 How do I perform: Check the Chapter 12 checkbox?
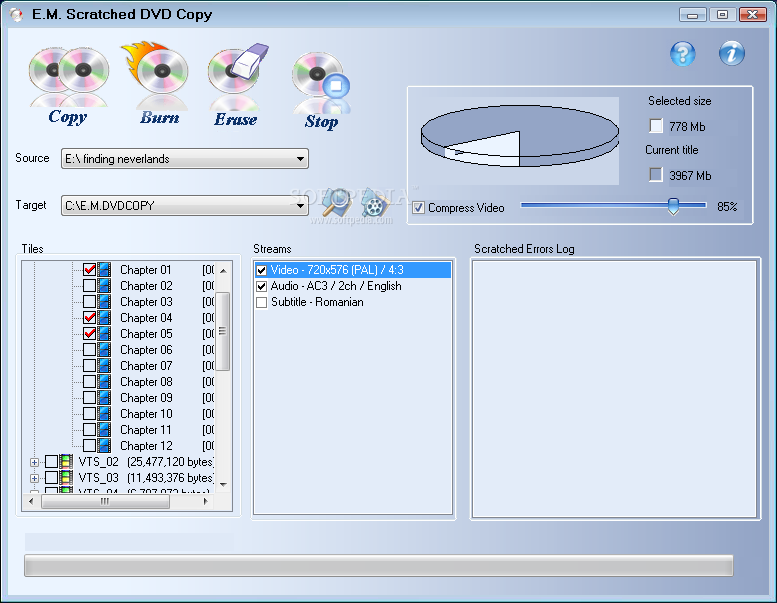[90, 445]
